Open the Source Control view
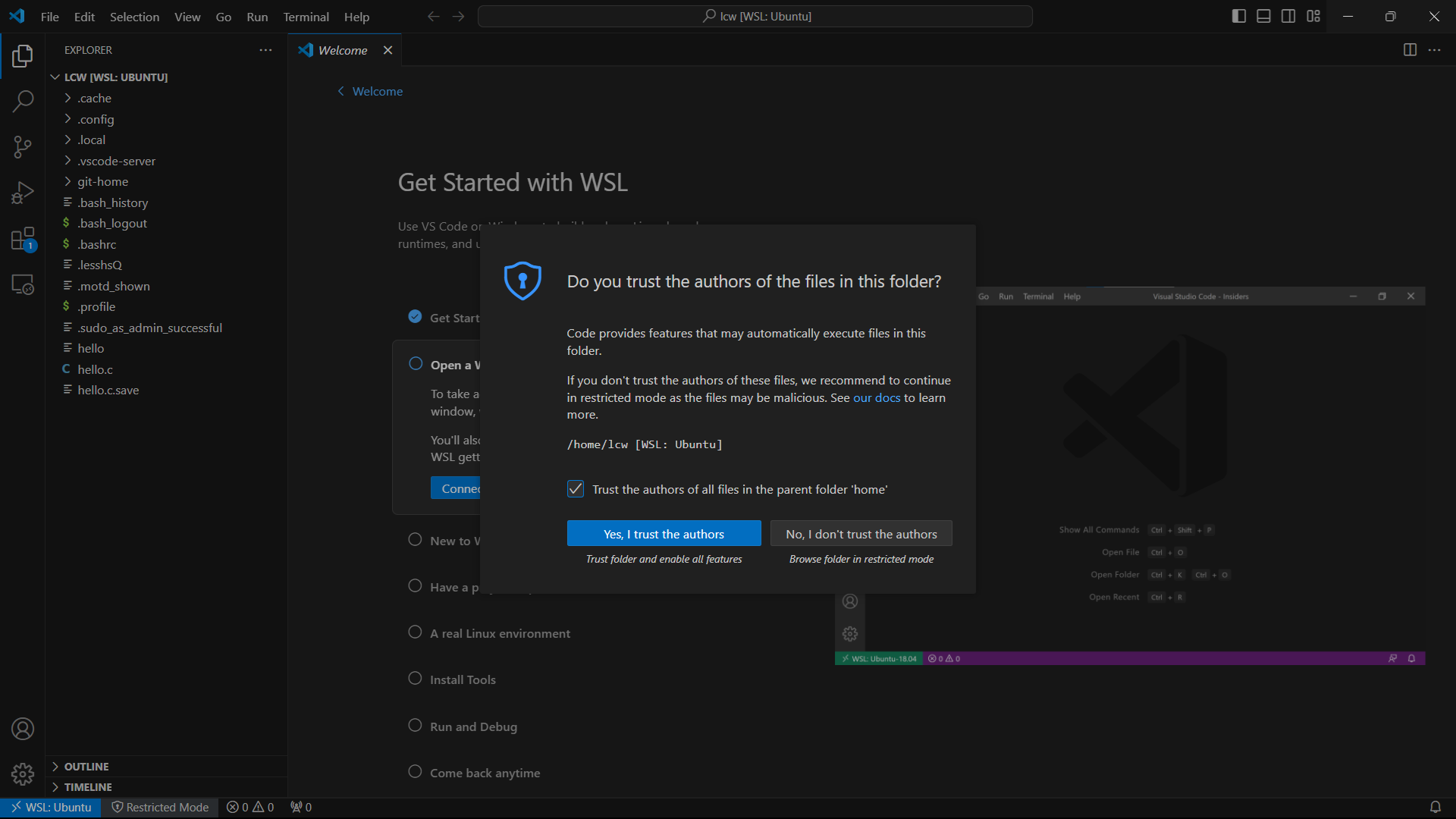Screen dimensions: 1456x819 click(23, 147)
